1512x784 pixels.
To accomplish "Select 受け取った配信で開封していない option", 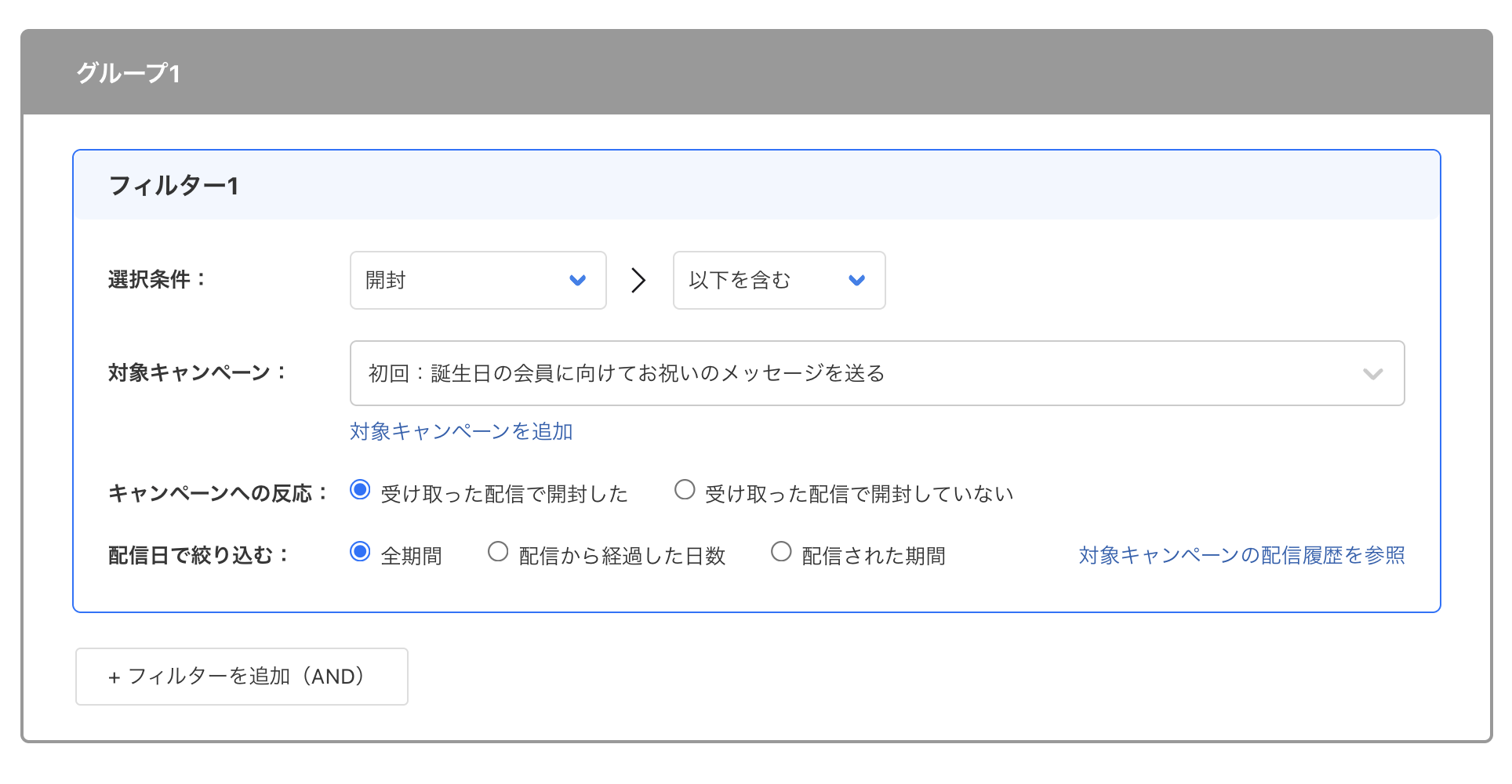I will point(684,489).
